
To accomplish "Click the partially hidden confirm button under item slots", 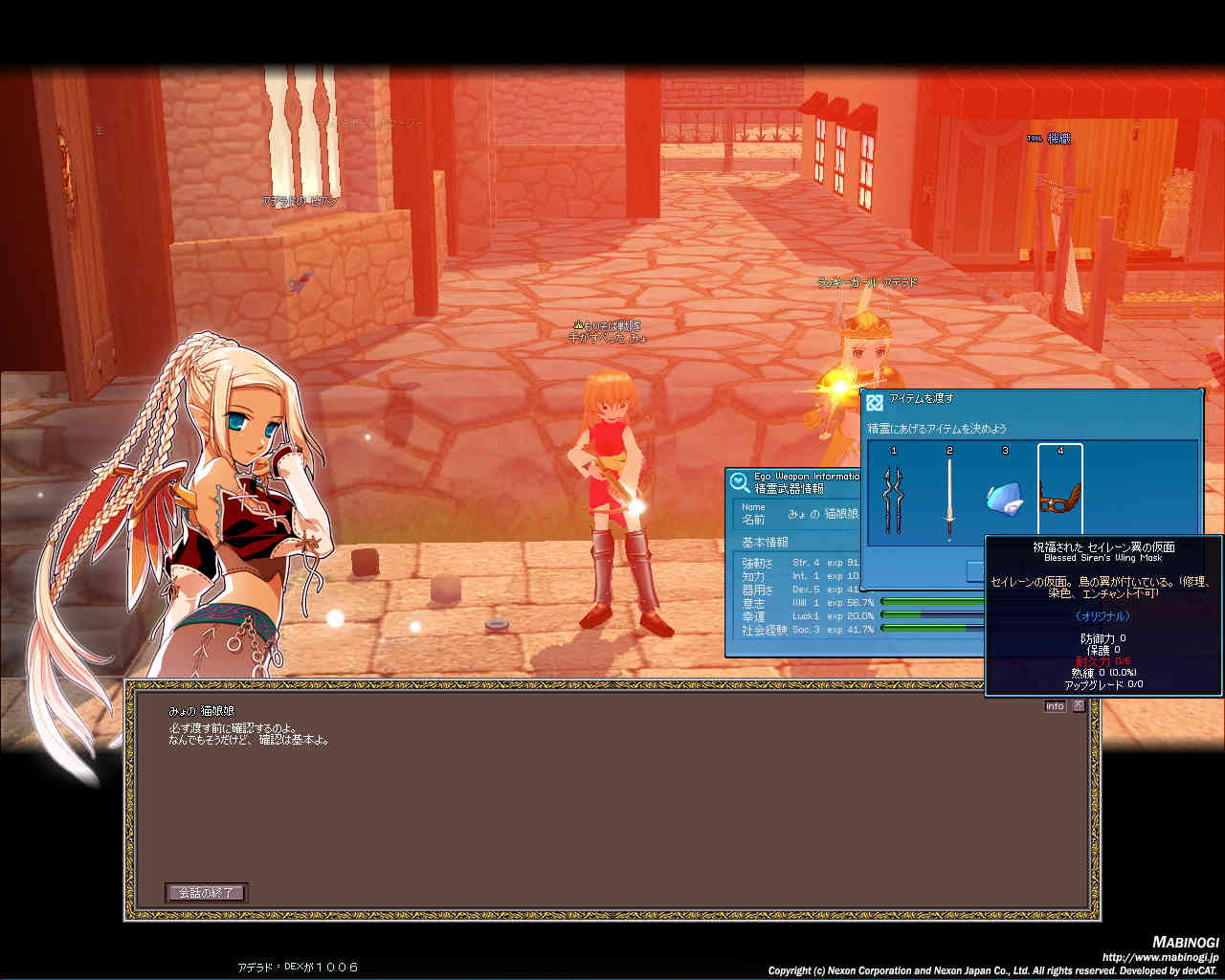I will tap(975, 571).
